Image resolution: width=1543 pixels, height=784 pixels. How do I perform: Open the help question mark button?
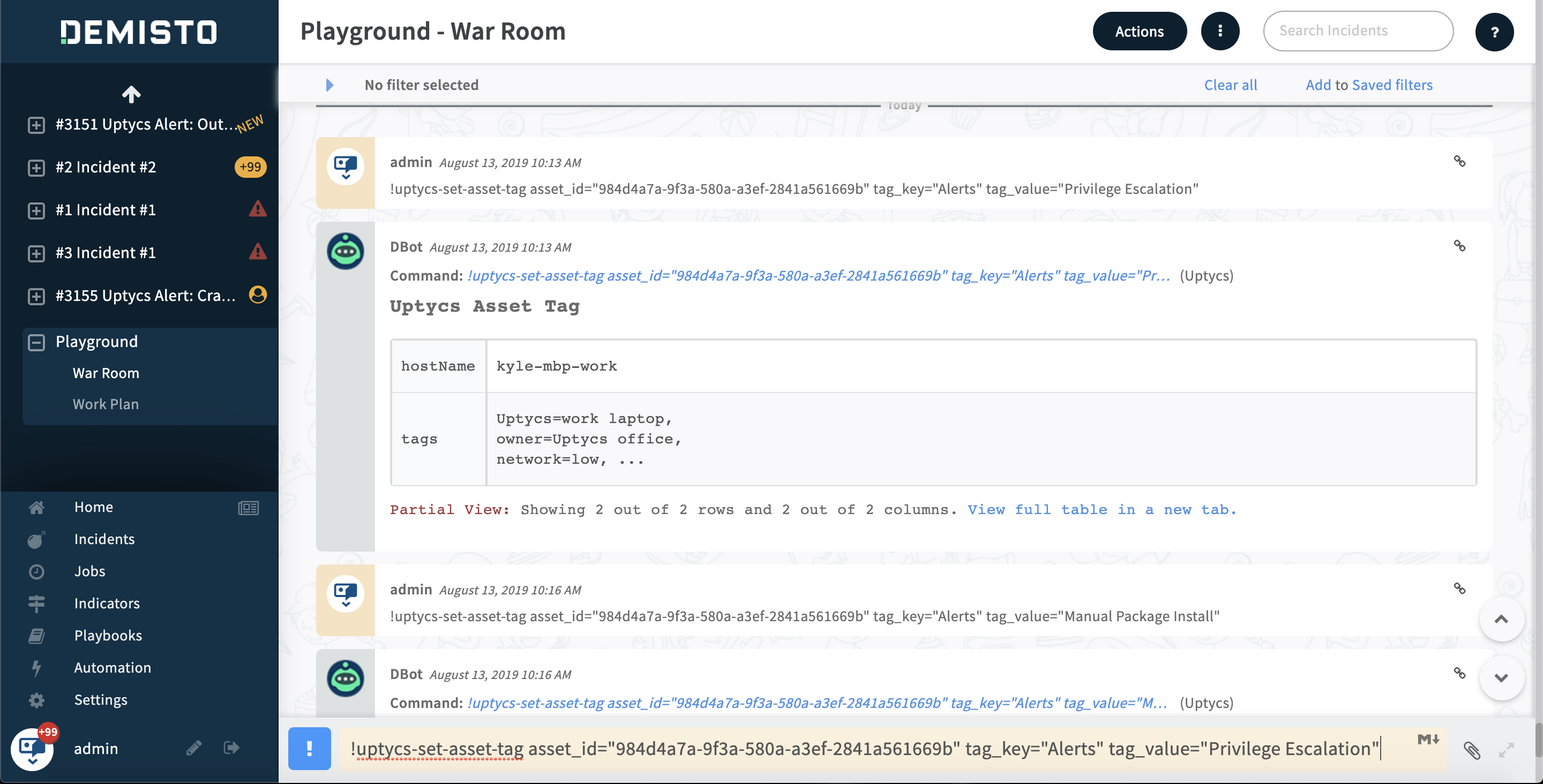pos(1494,32)
